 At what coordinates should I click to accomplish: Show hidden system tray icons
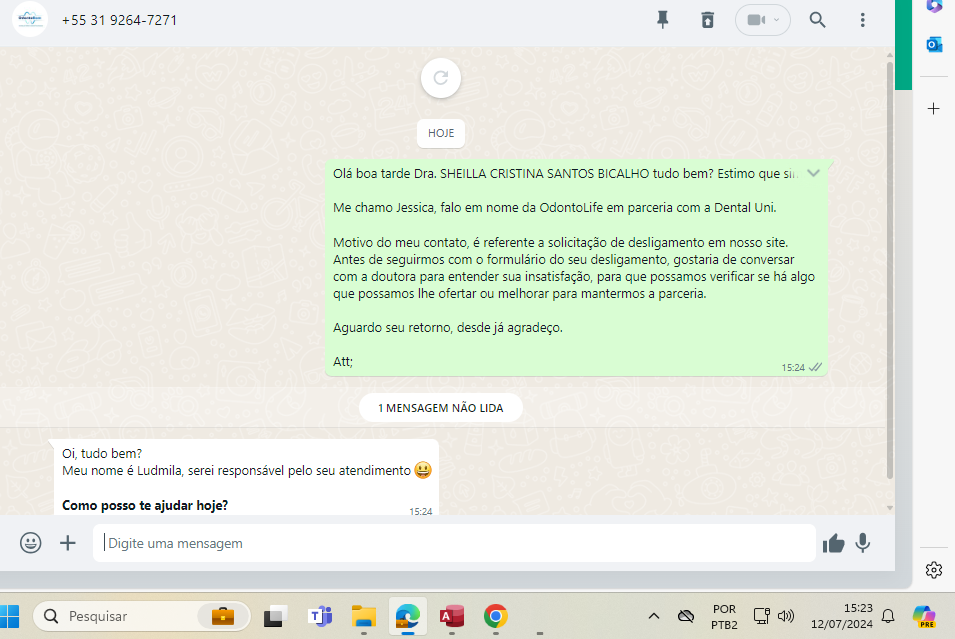[x=654, y=616]
